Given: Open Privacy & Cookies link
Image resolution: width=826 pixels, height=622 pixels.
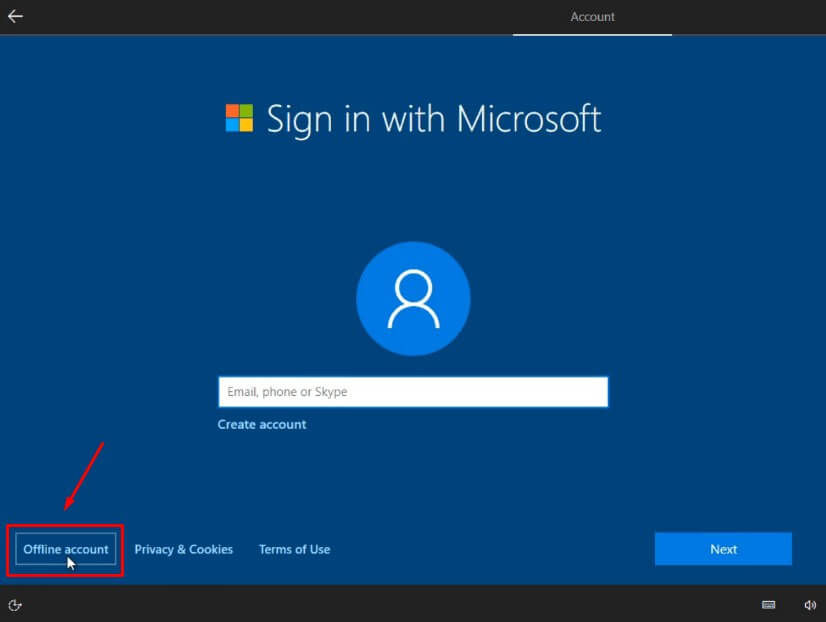Looking at the screenshot, I should [183, 549].
